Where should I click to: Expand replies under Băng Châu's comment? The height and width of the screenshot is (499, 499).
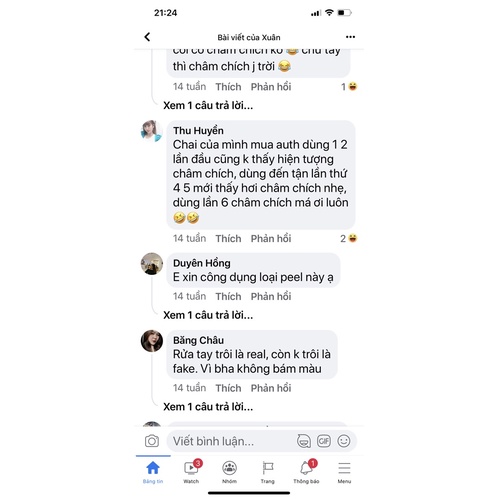(208, 407)
